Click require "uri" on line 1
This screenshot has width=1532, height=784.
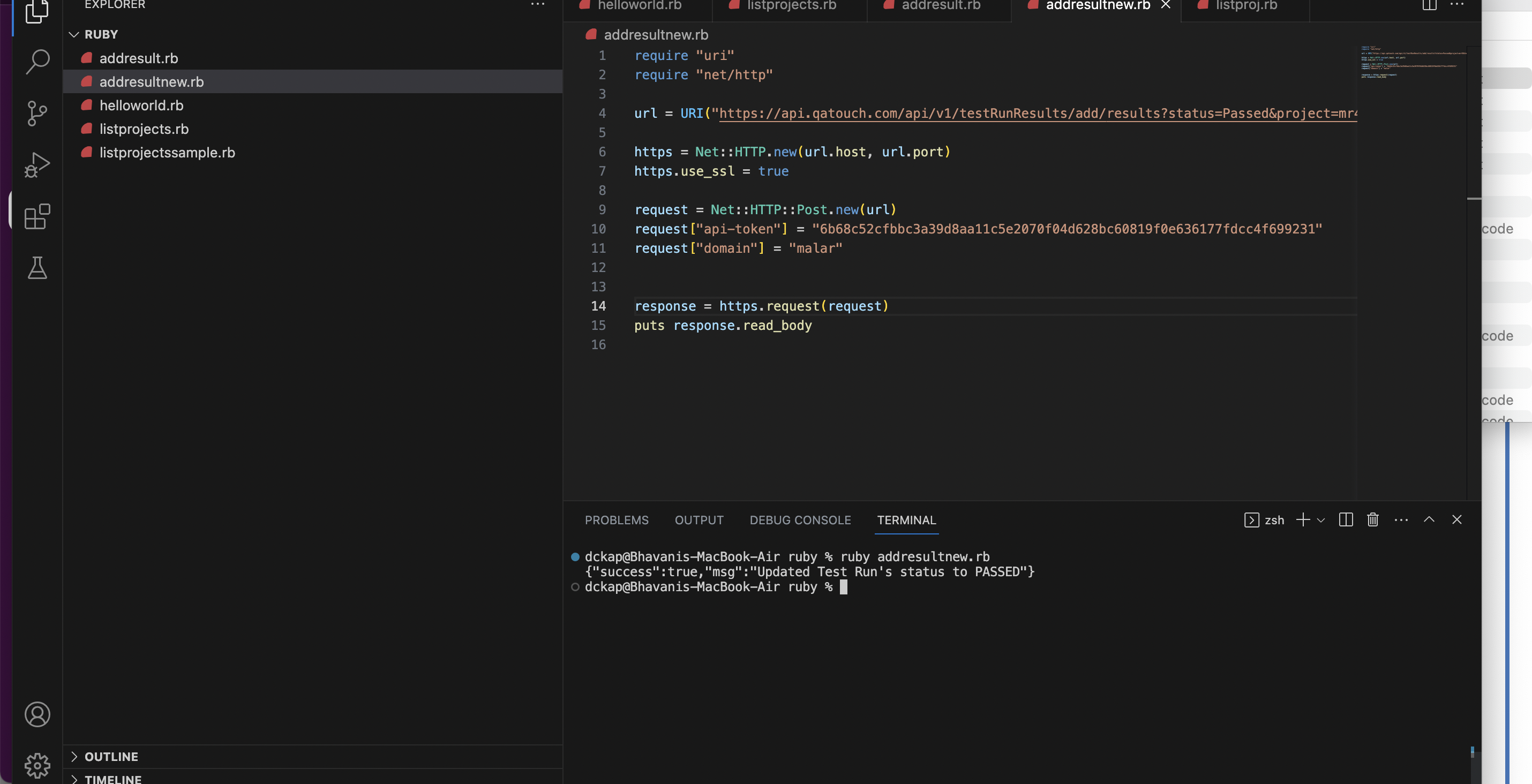pos(684,55)
